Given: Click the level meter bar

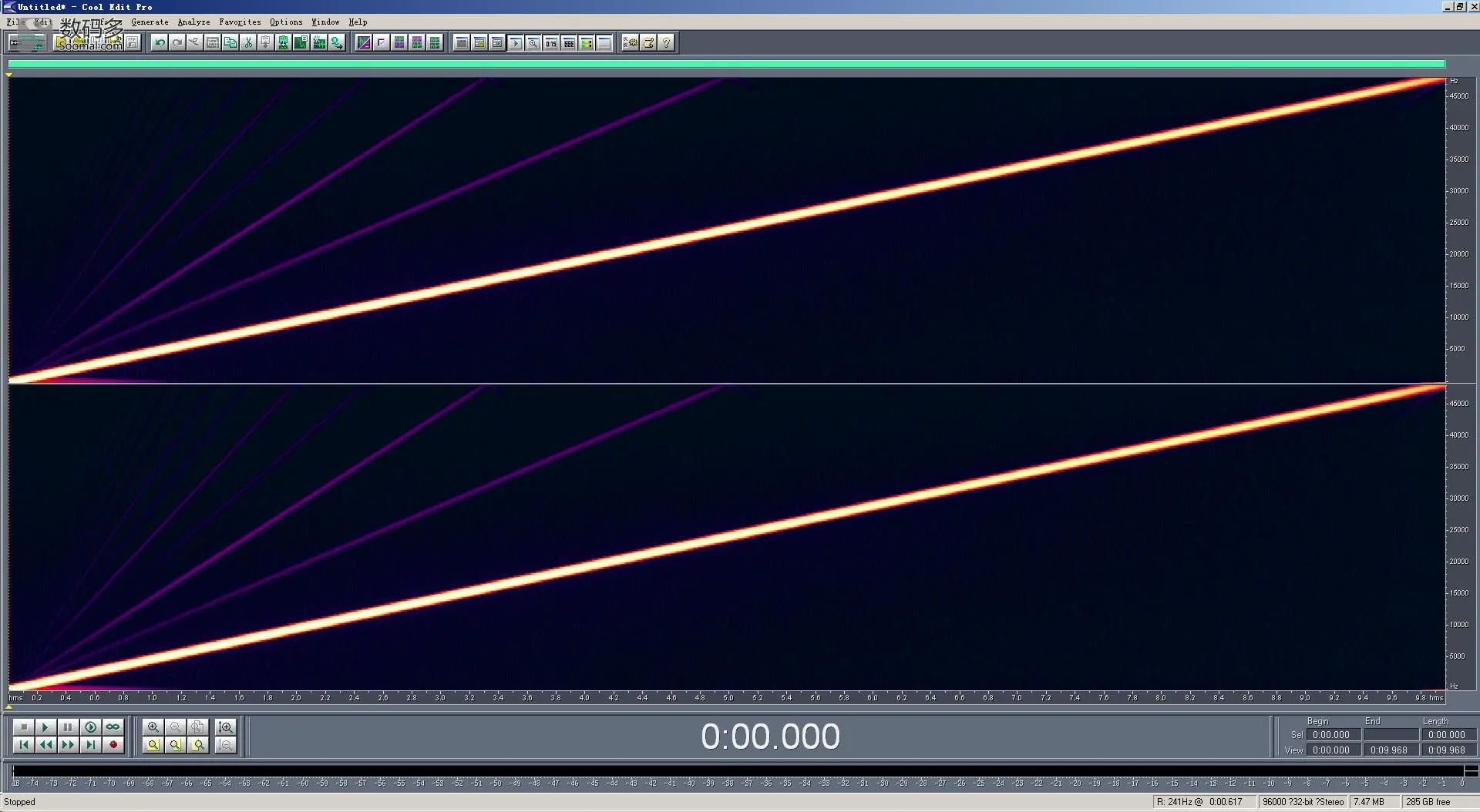Looking at the screenshot, I should (738, 770).
